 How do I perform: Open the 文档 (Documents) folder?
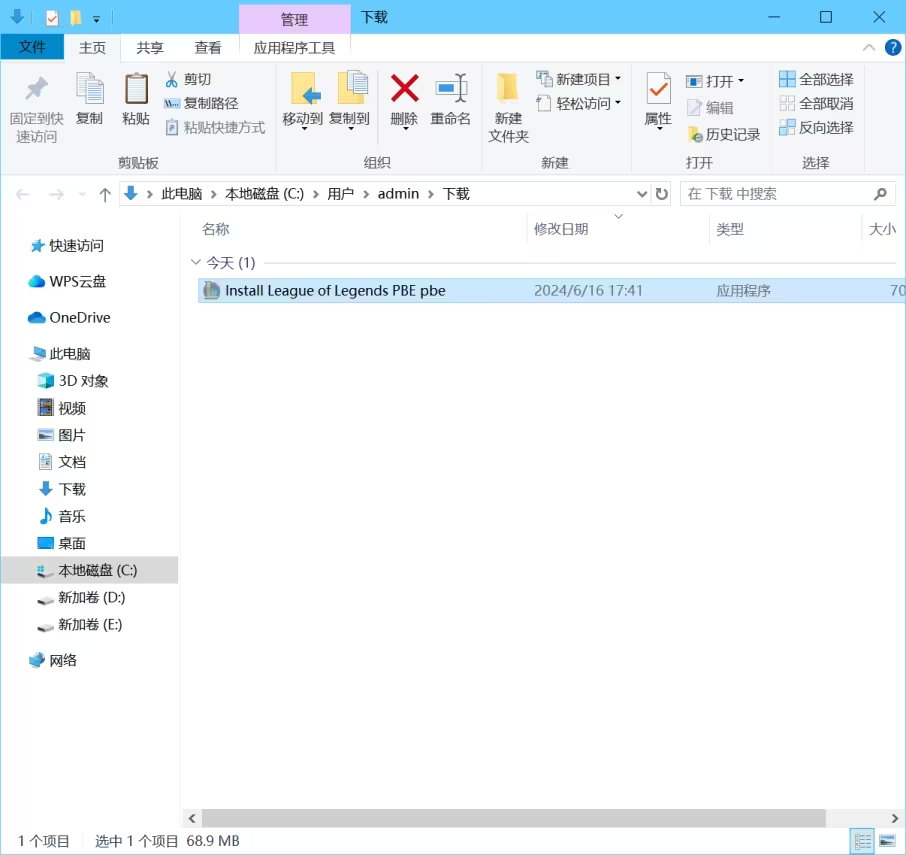(62, 462)
